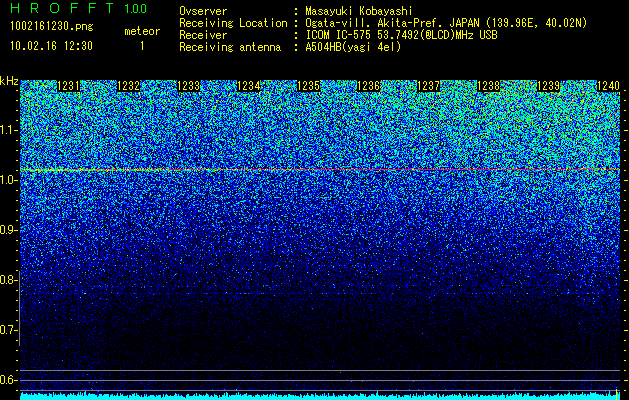The image size is (629, 400).
Task: Click the Receiving Location label
Action: tap(233, 23)
